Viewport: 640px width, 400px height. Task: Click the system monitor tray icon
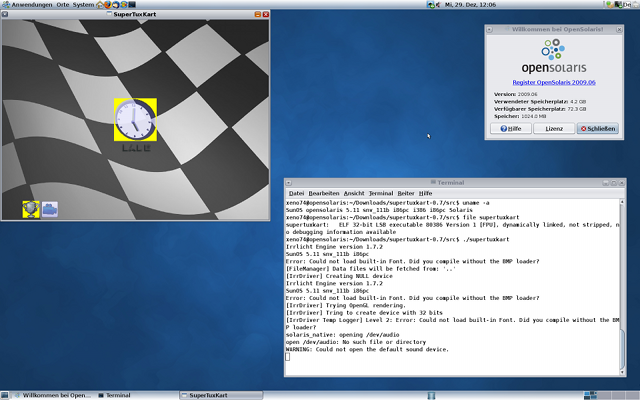(618, 4)
